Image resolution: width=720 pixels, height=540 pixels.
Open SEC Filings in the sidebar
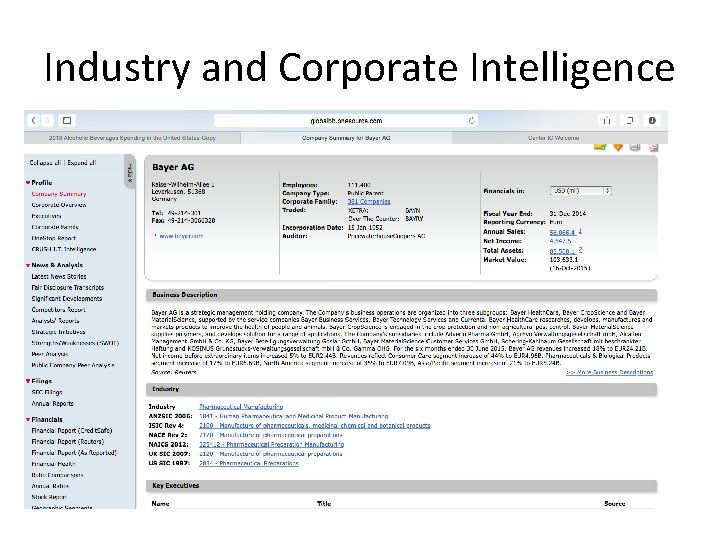pyautogui.click(x=47, y=392)
